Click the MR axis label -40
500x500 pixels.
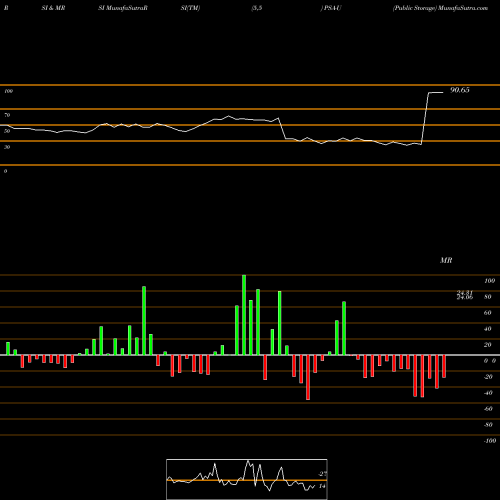coord(488,393)
